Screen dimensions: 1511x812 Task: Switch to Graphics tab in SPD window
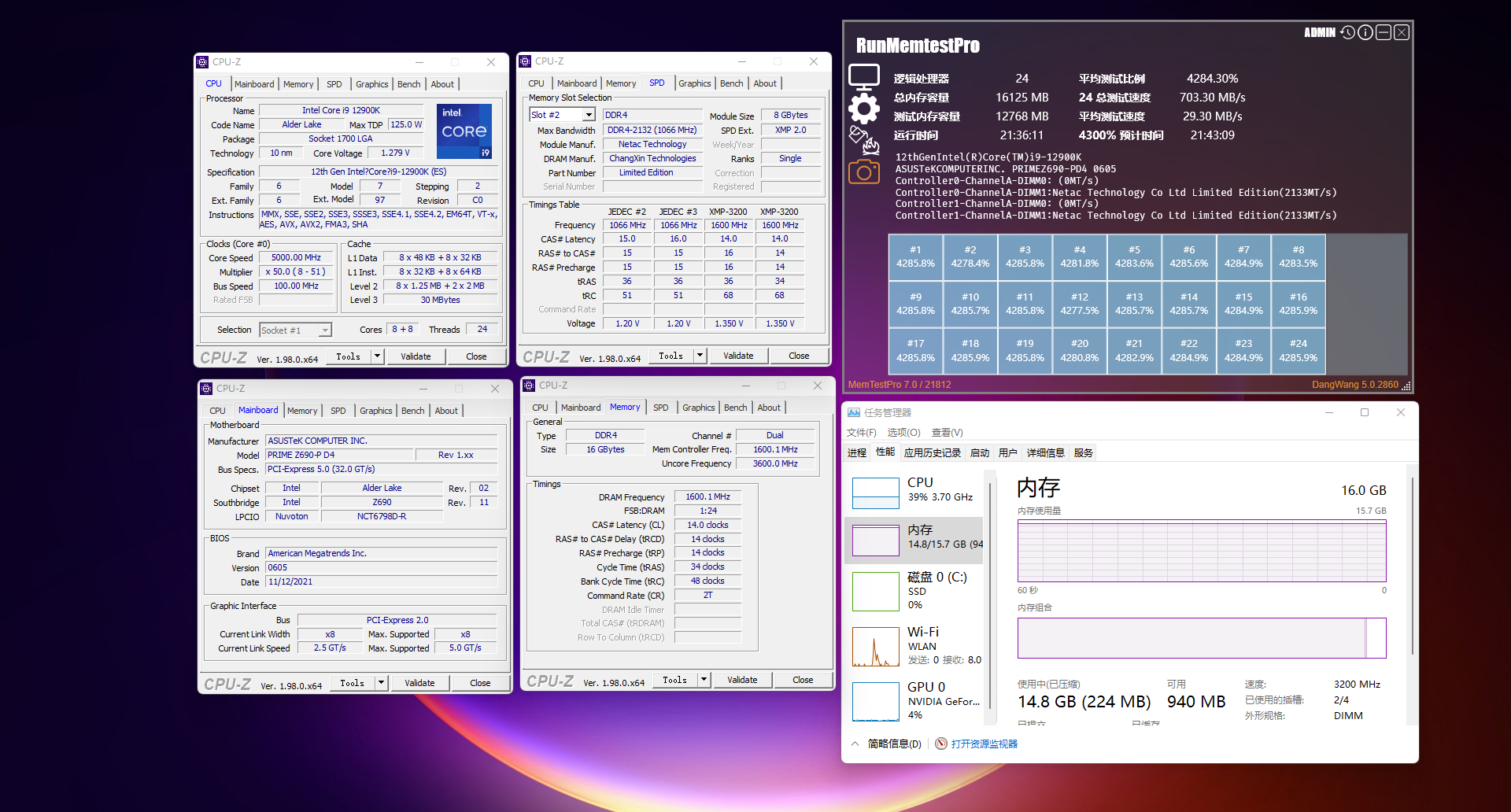[x=694, y=83]
